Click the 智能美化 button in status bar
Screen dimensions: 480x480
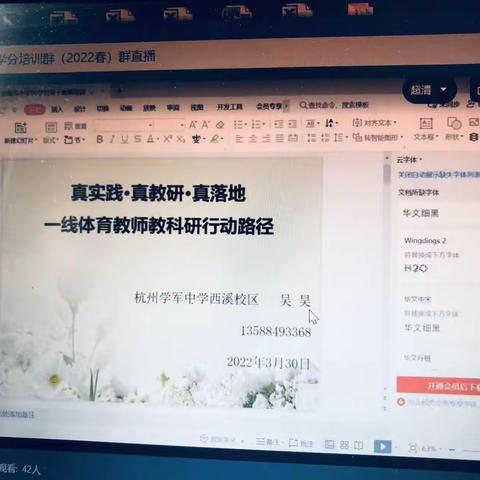(x=219, y=439)
